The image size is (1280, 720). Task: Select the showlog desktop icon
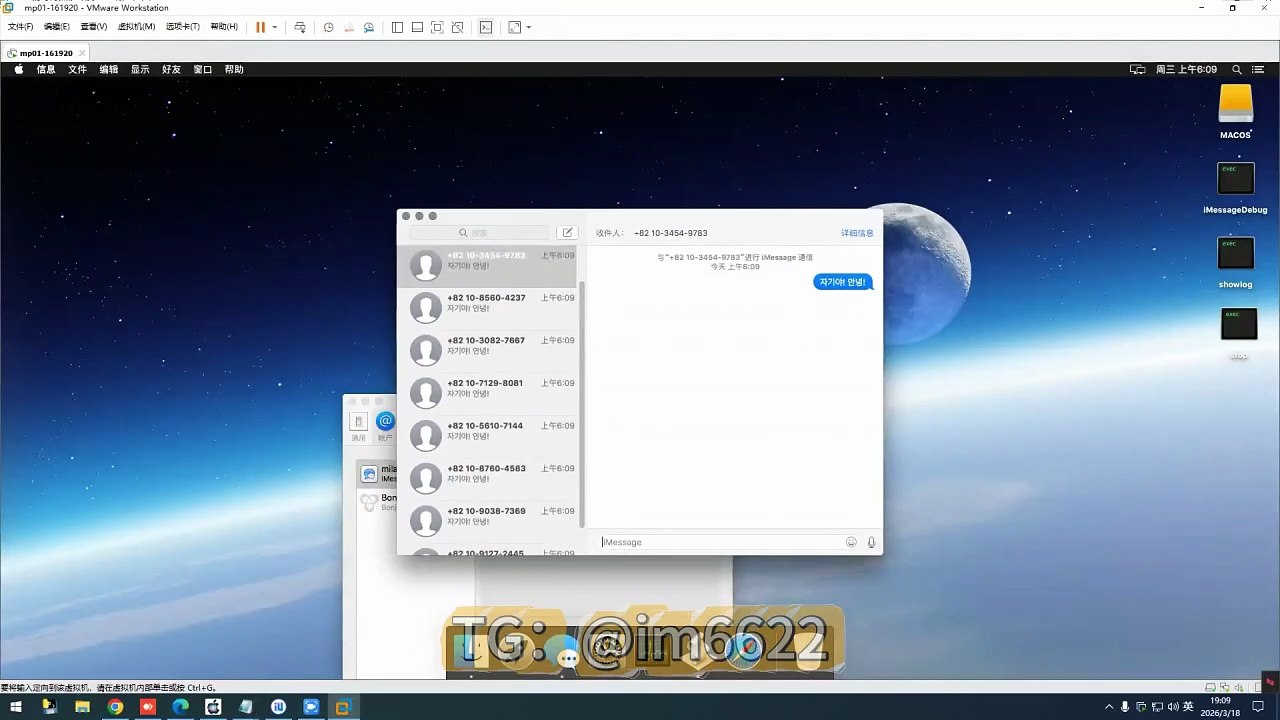[1236, 262]
